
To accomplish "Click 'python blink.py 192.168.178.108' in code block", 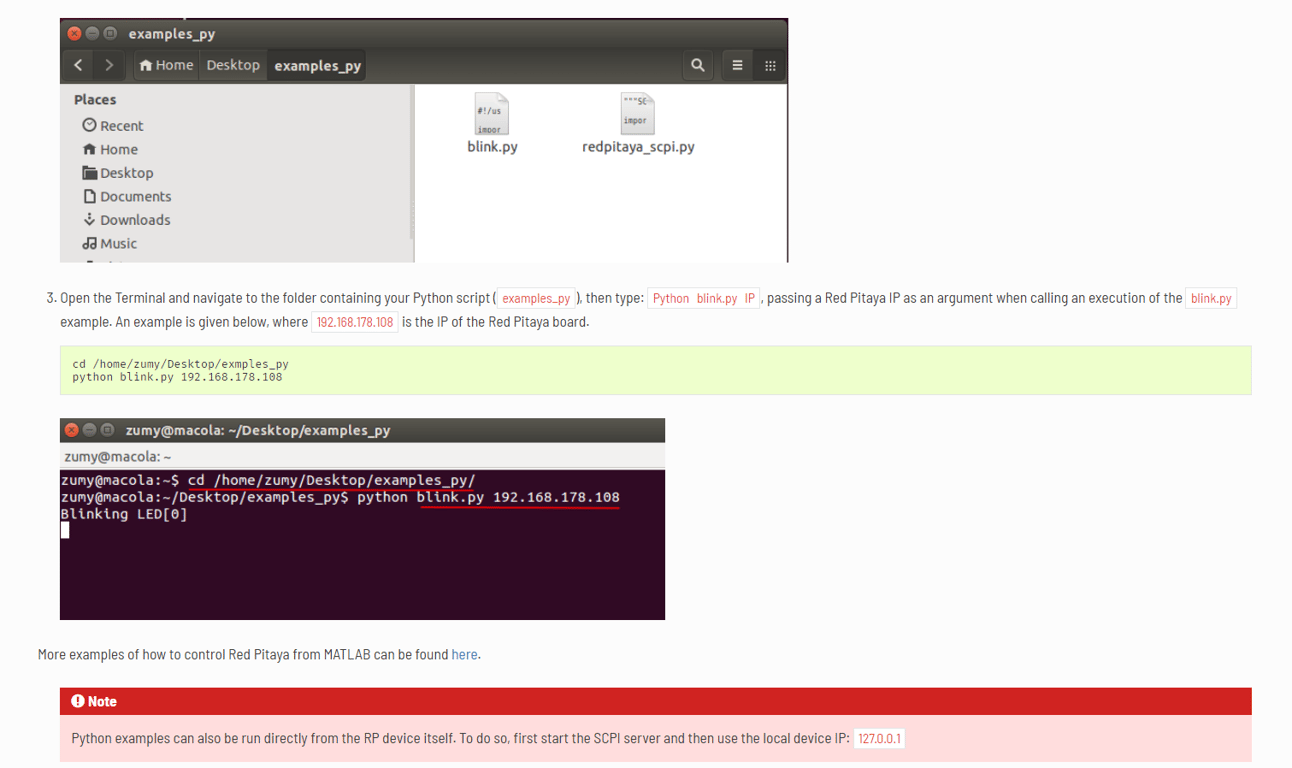I will point(177,377).
